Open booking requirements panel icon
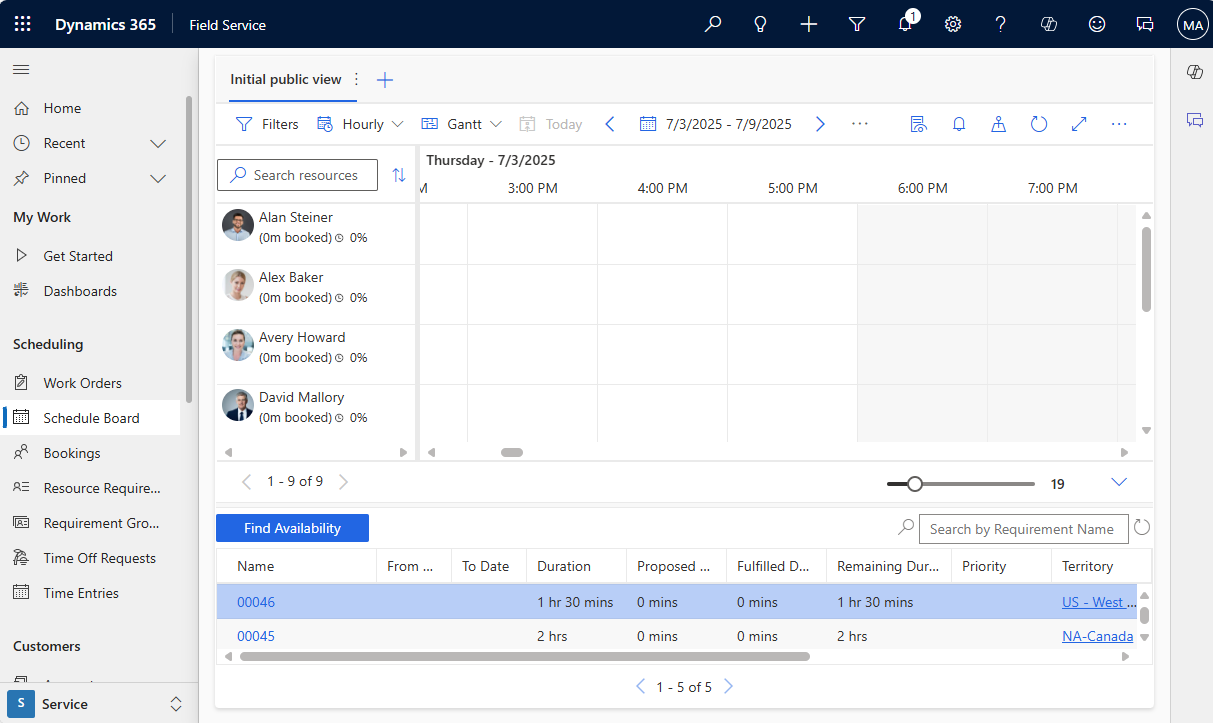The width and height of the screenshot is (1213, 723). pos(919,123)
